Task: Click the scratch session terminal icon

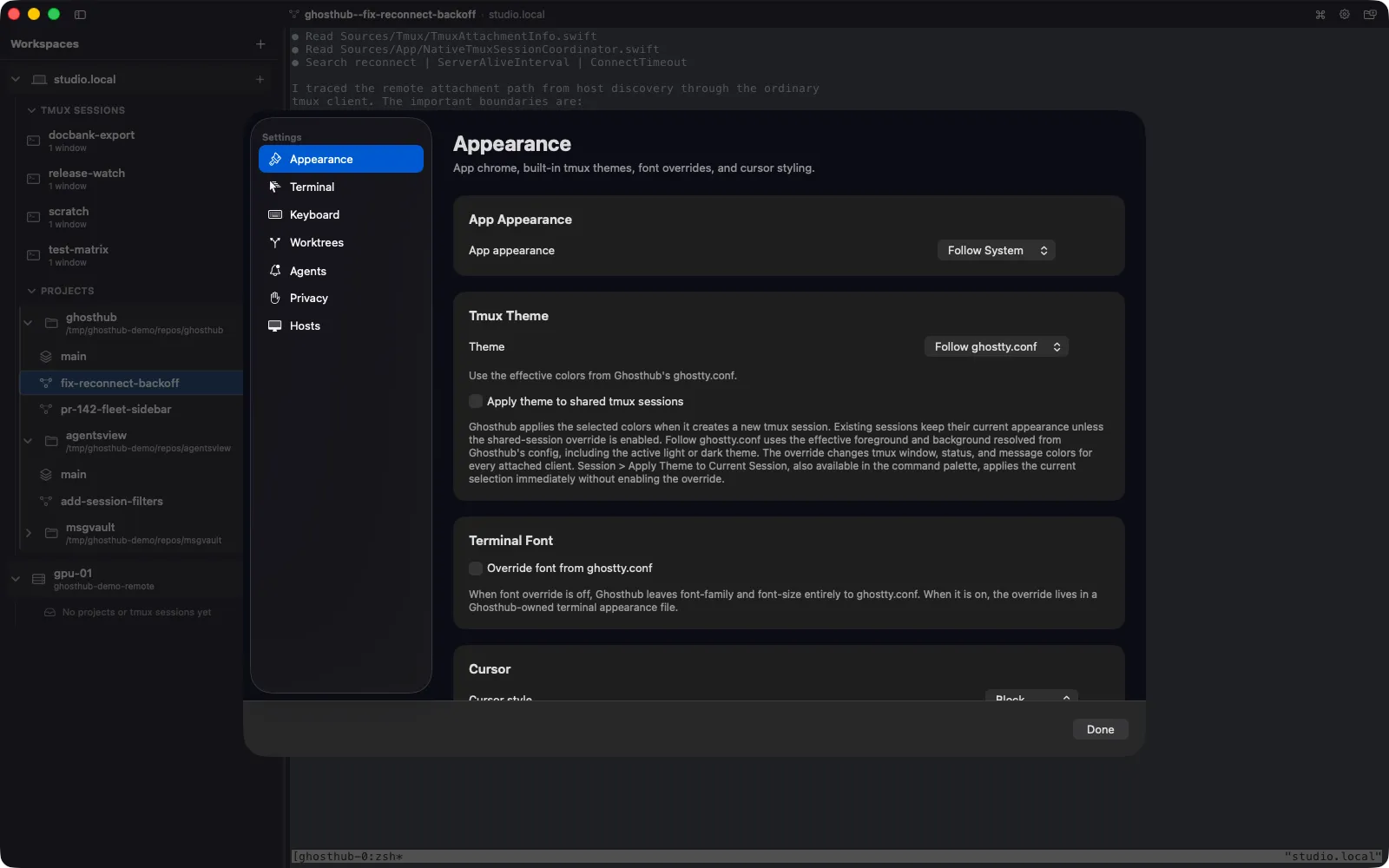Action: point(33,217)
